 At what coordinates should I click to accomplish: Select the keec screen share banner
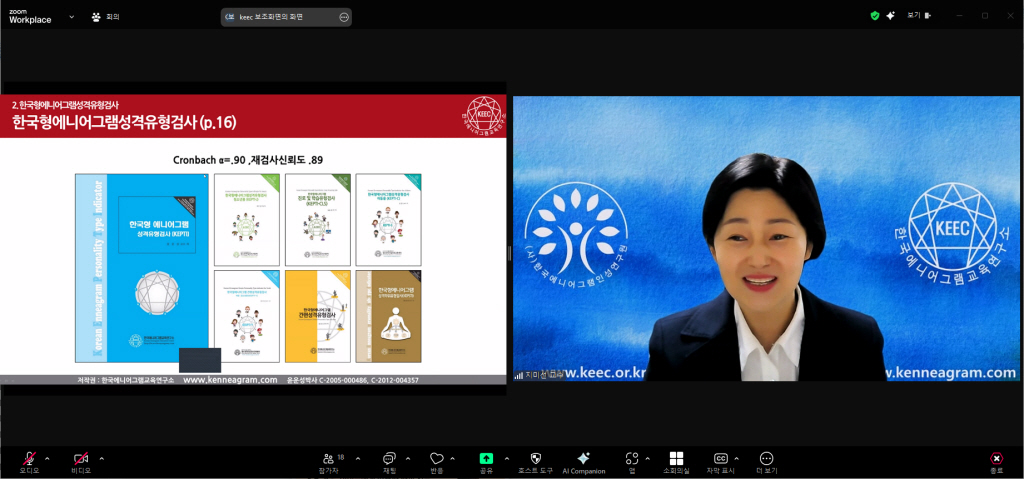coord(286,17)
